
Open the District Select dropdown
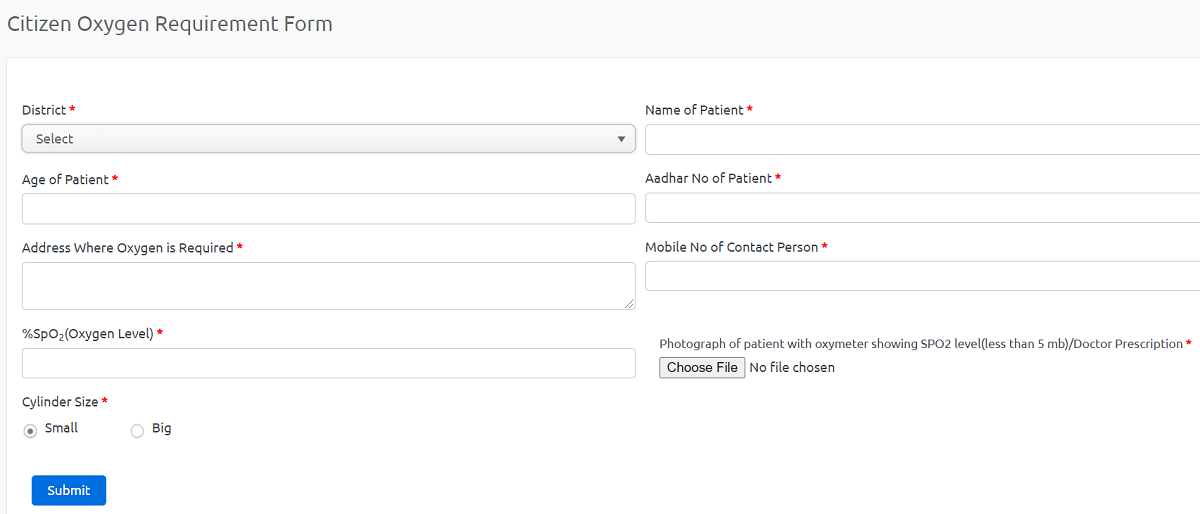[328, 139]
